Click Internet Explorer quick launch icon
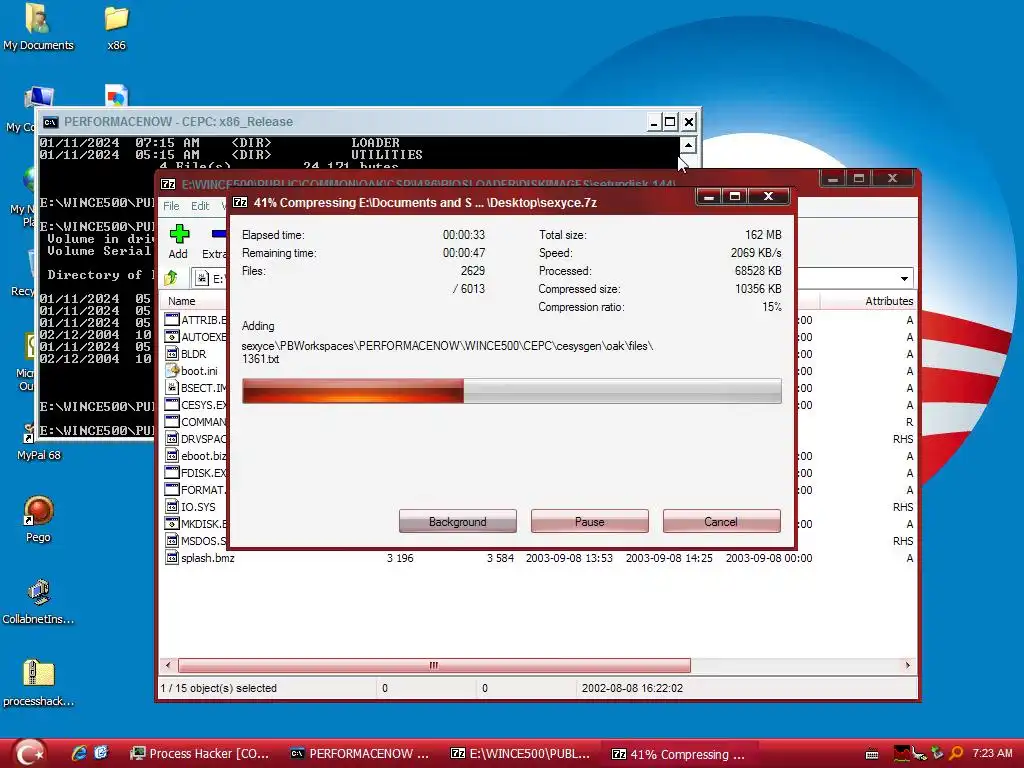The image size is (1024, 768). 79,753
